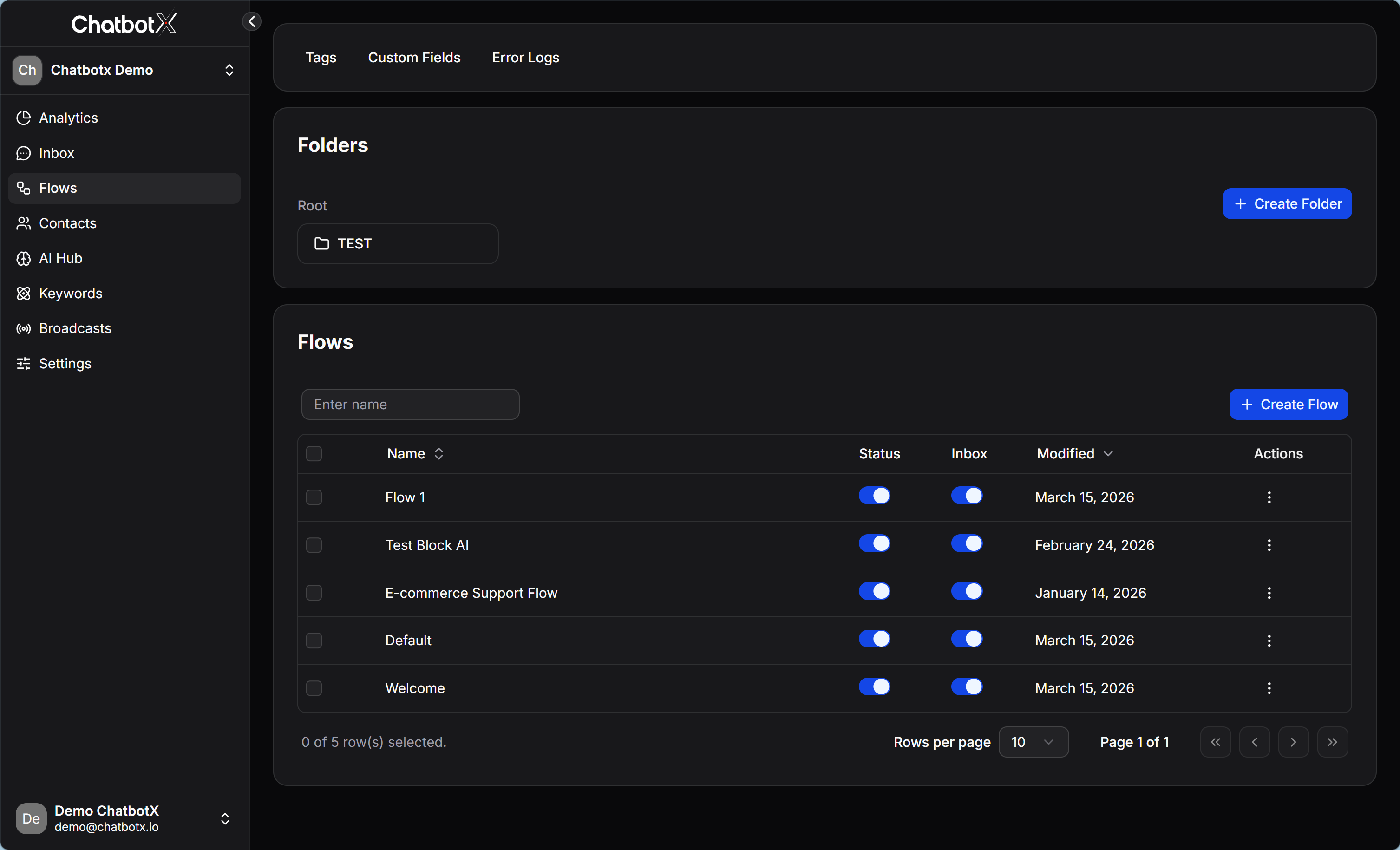The height and width of the screenshot is (850, 1400).
Task: Open actions menu for Flow 1 row
Action: click(1269, 497)
